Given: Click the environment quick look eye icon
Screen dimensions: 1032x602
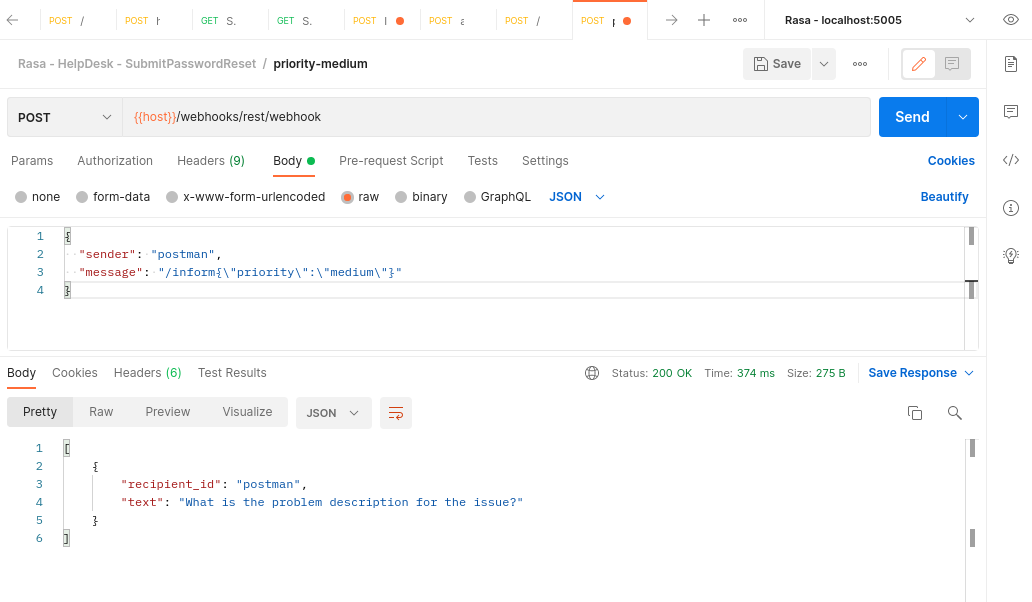Looking at the screenshot, I should (x=1010, y=20).
